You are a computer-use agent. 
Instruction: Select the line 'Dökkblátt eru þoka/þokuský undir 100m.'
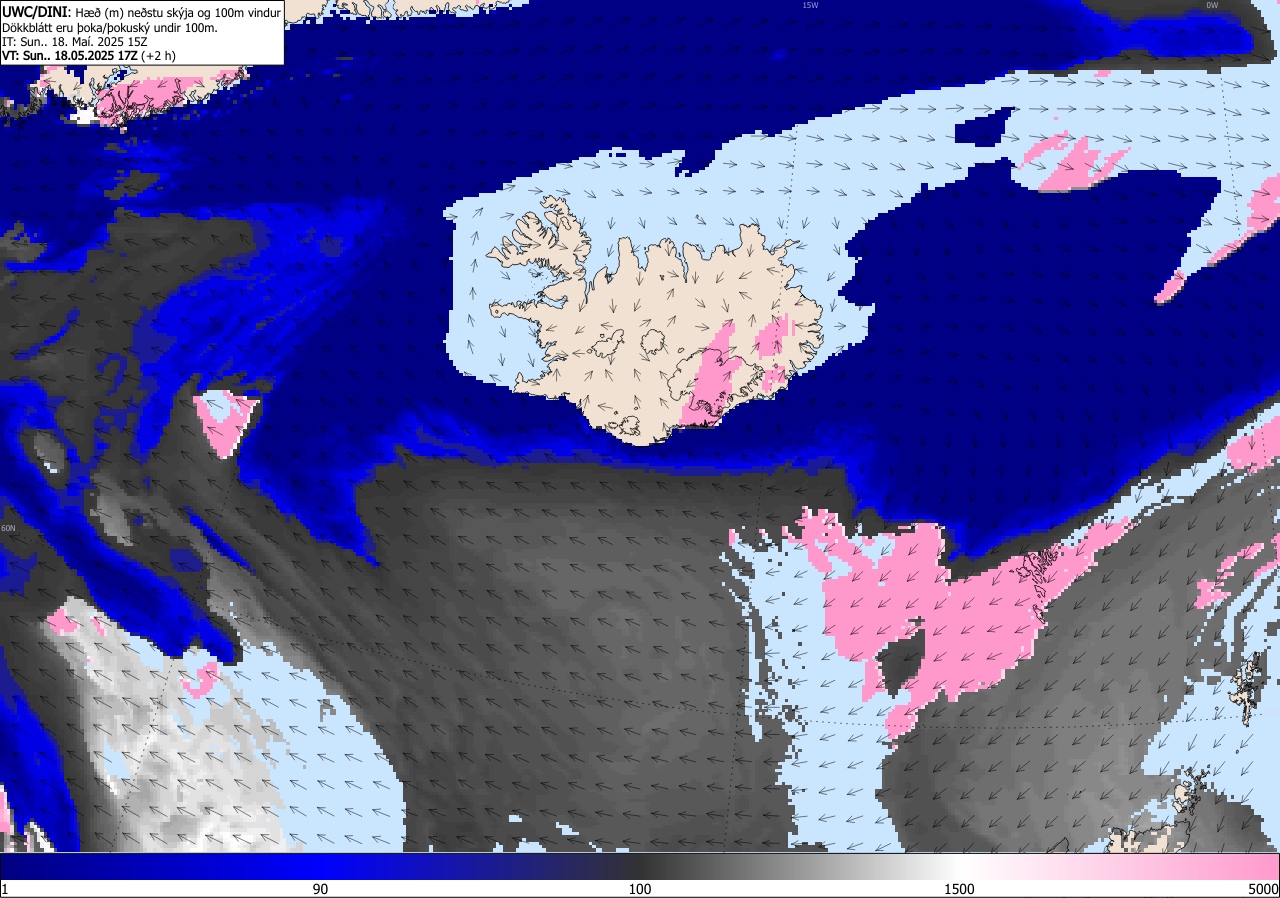pyautogui.click(x=110, y=27)
